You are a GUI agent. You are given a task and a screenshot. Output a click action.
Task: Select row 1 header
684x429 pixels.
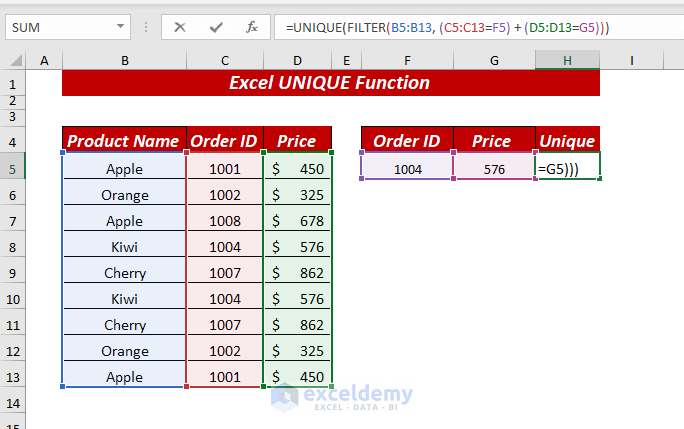click(13, 83)
